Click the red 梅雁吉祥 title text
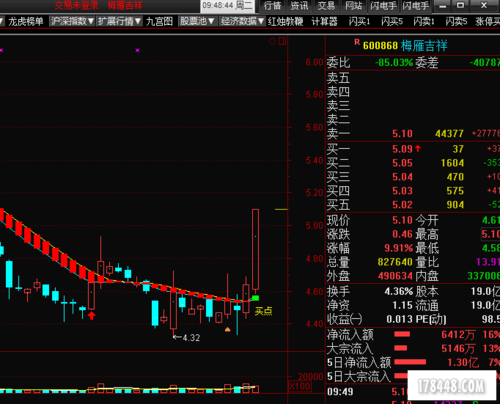 [x=125, y=6]
